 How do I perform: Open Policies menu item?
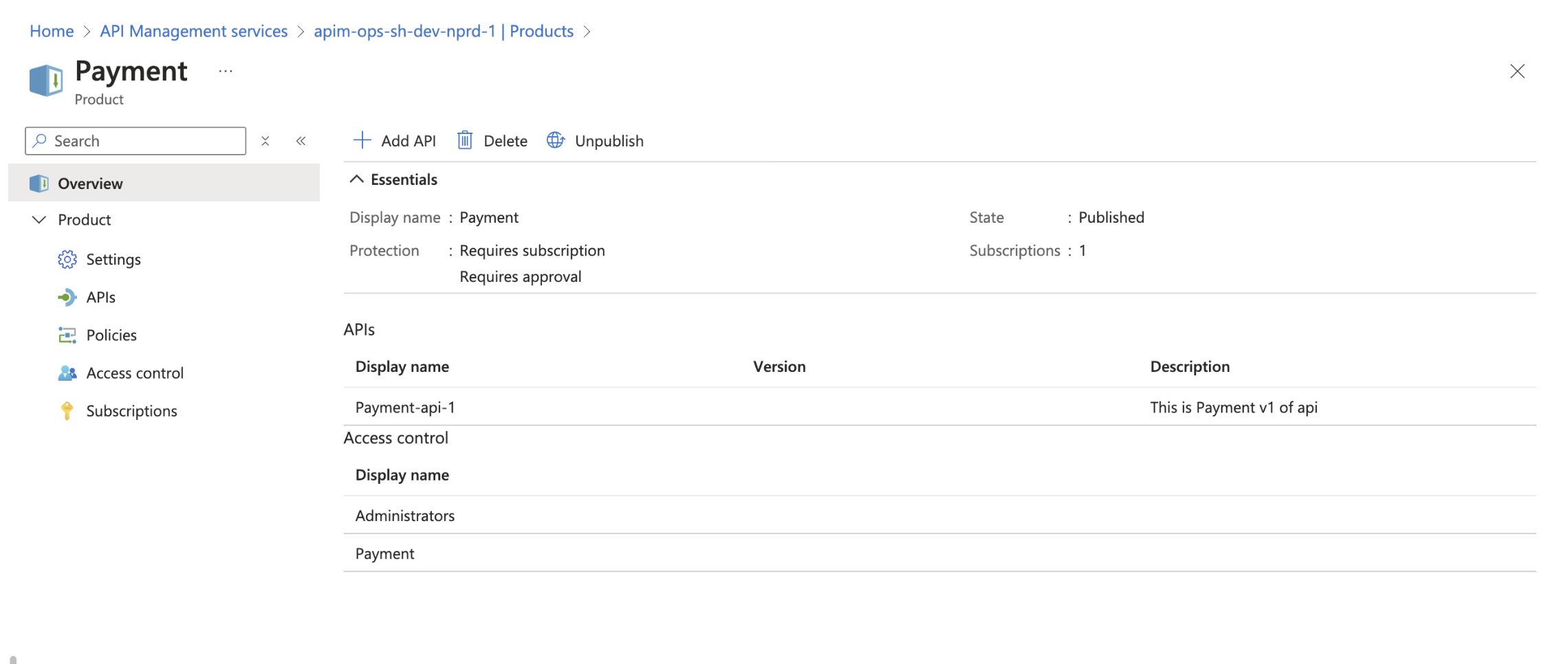pos(111,335)
